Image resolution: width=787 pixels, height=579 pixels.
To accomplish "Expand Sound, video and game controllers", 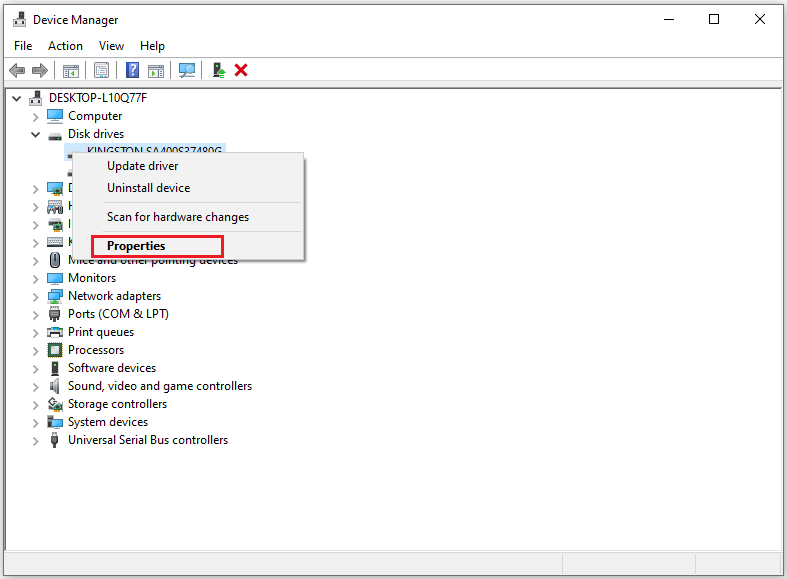I will click(x=35, y=387).
